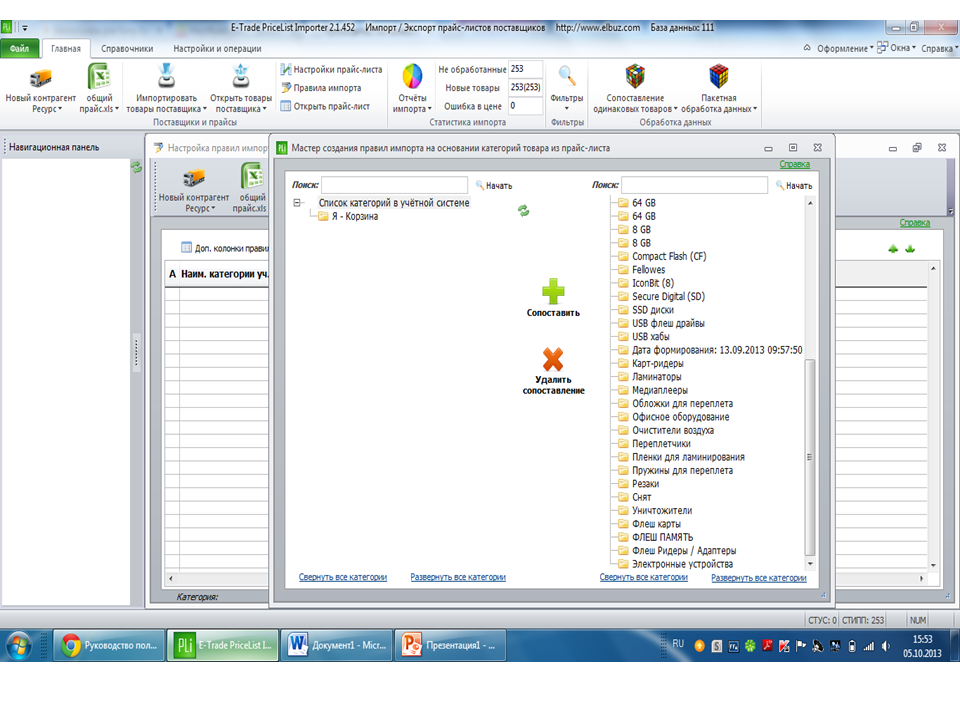Open the общий прайс.xls ribbon icon
Screen dimensions: 960x720
(99, 77)
